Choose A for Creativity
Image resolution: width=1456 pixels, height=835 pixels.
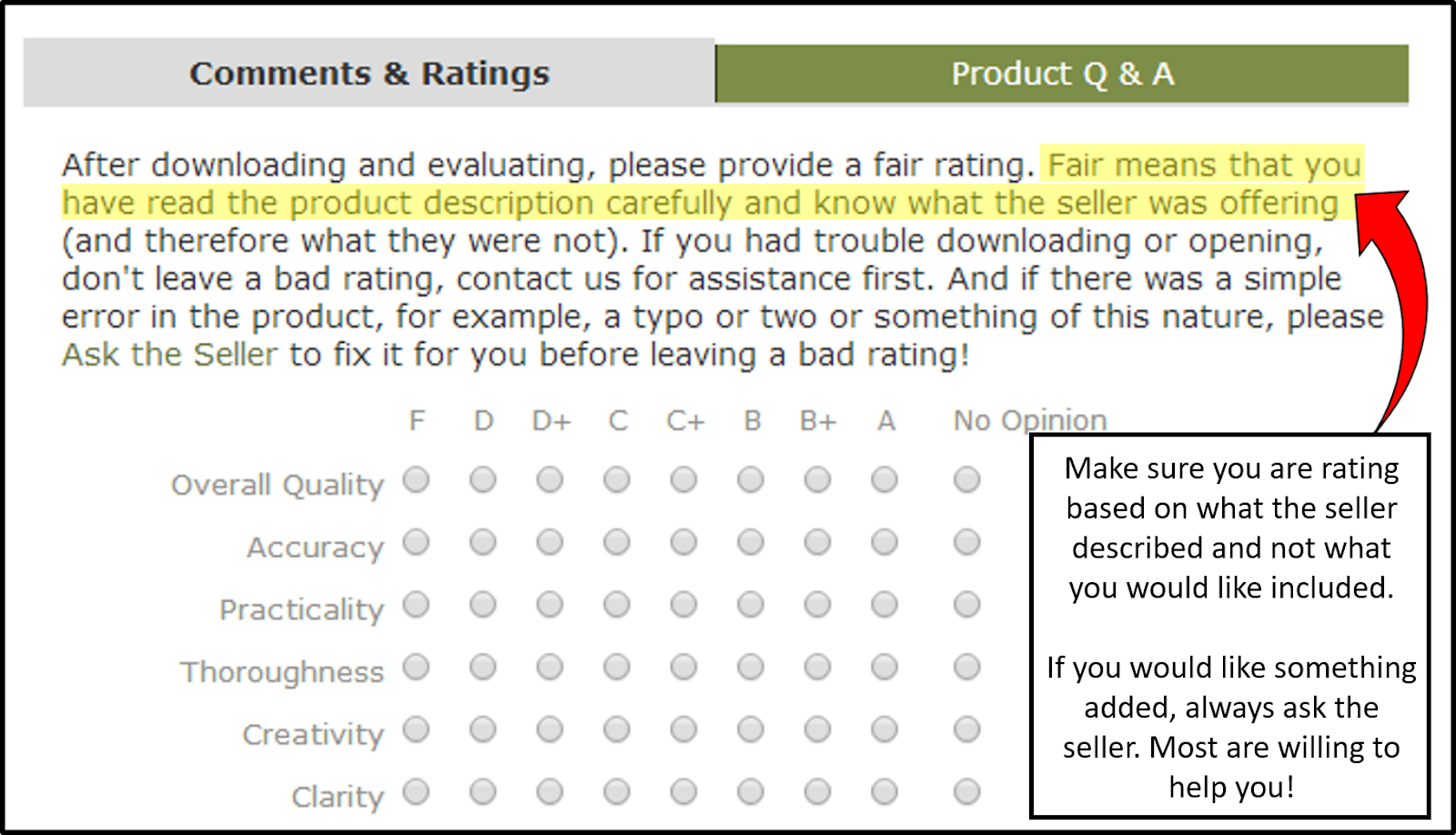coord(885,729)
